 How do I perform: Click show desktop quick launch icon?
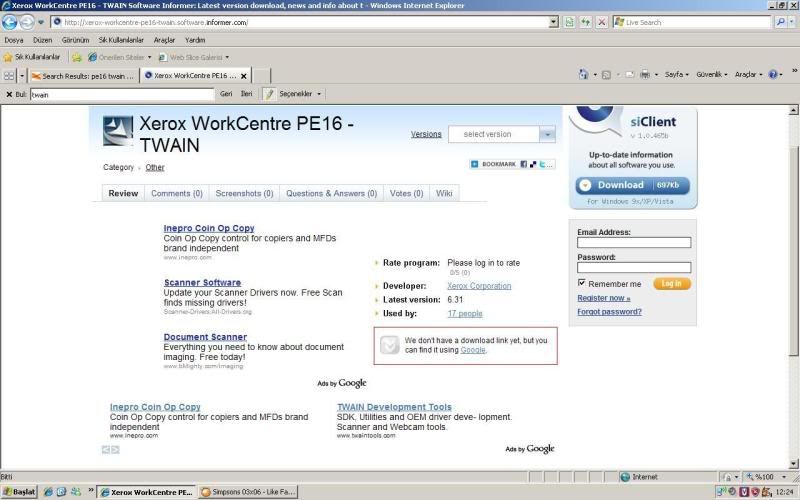pyautogui.click(x=61, y=492)
